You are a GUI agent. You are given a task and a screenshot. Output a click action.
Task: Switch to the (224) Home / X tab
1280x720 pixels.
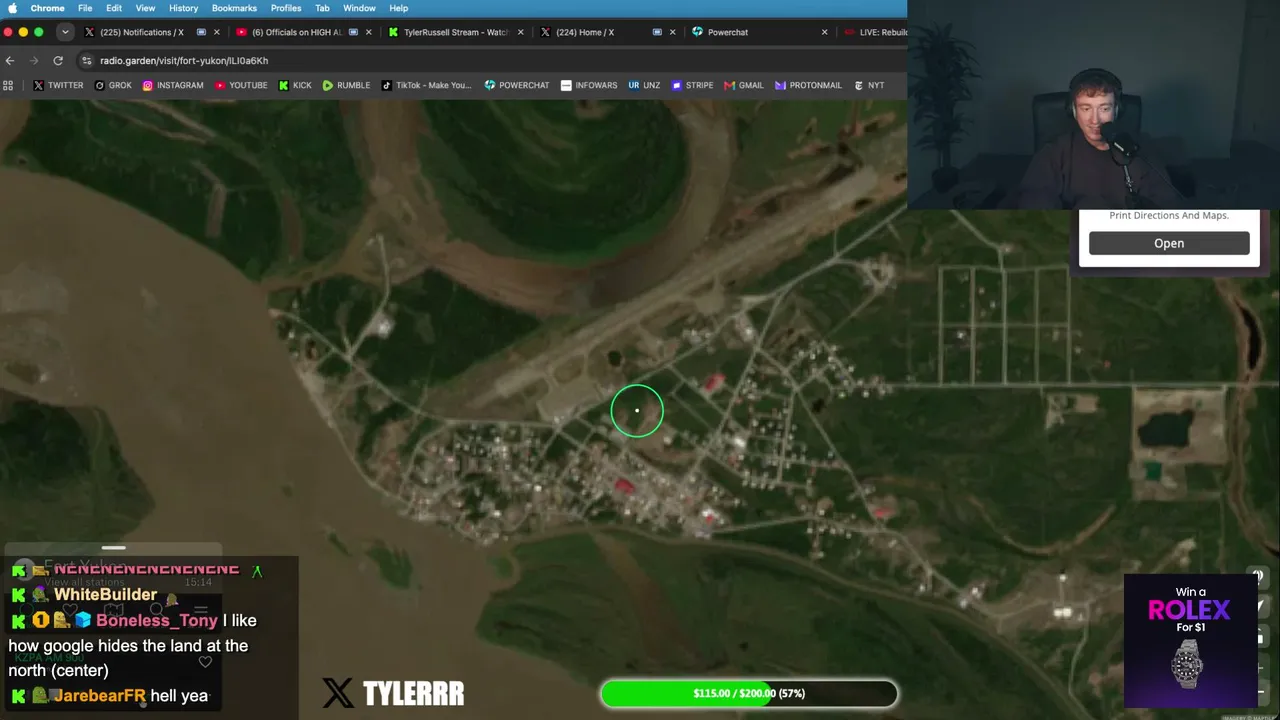coord(607,32)
